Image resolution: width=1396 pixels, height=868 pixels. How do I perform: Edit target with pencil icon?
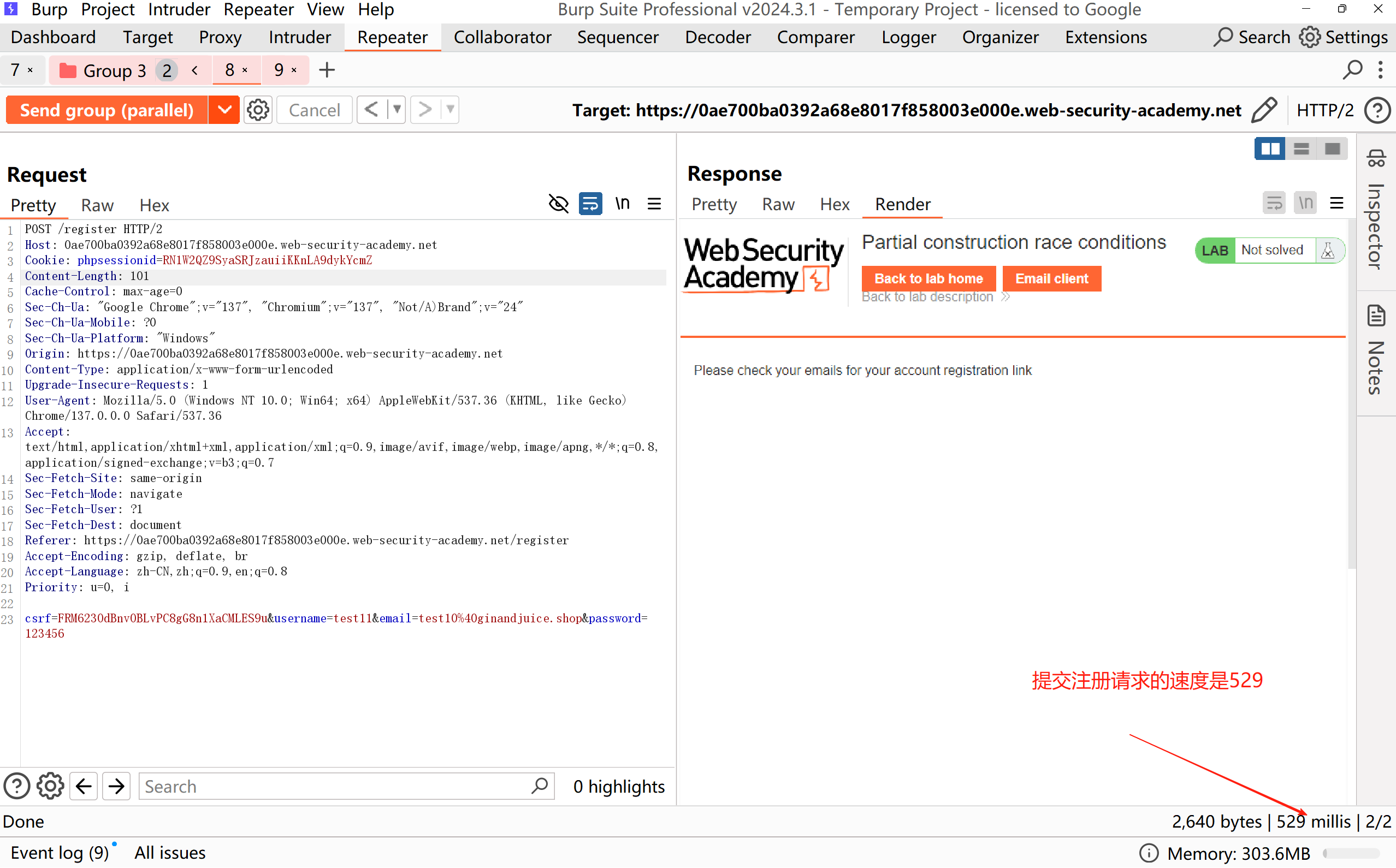tap(1264, 110)
